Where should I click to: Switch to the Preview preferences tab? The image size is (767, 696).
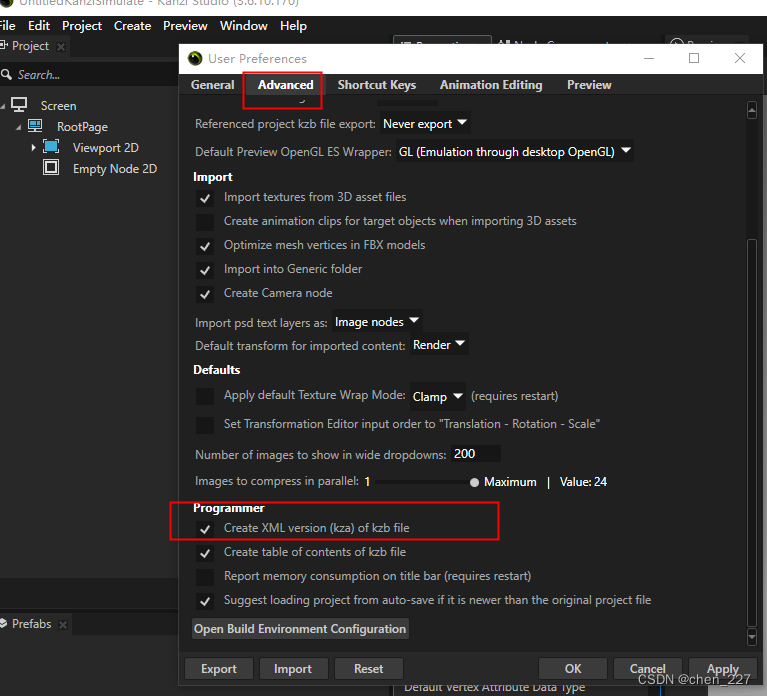(589, 85)
